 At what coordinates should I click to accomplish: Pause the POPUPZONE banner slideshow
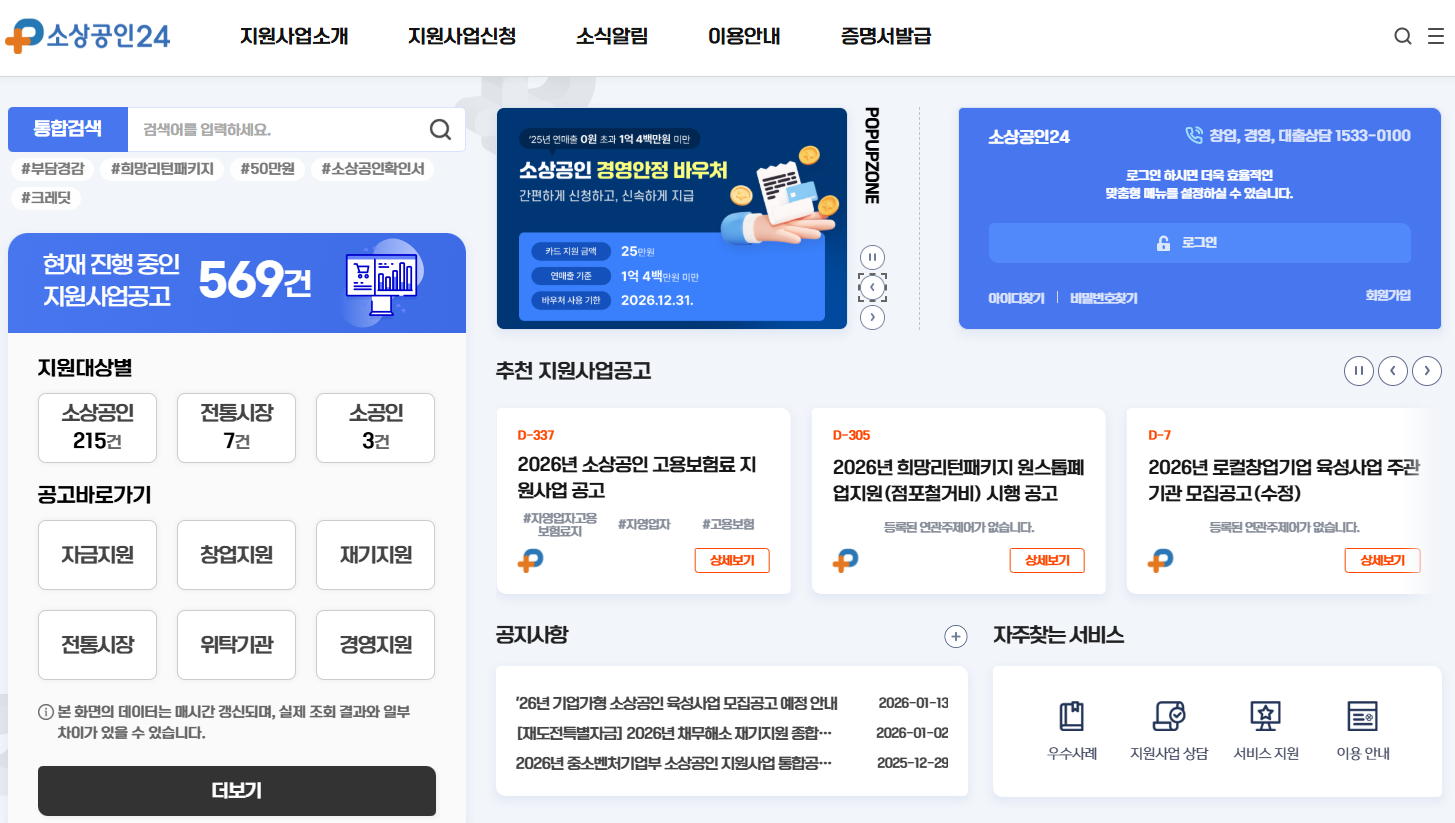(x=871, y=256)
